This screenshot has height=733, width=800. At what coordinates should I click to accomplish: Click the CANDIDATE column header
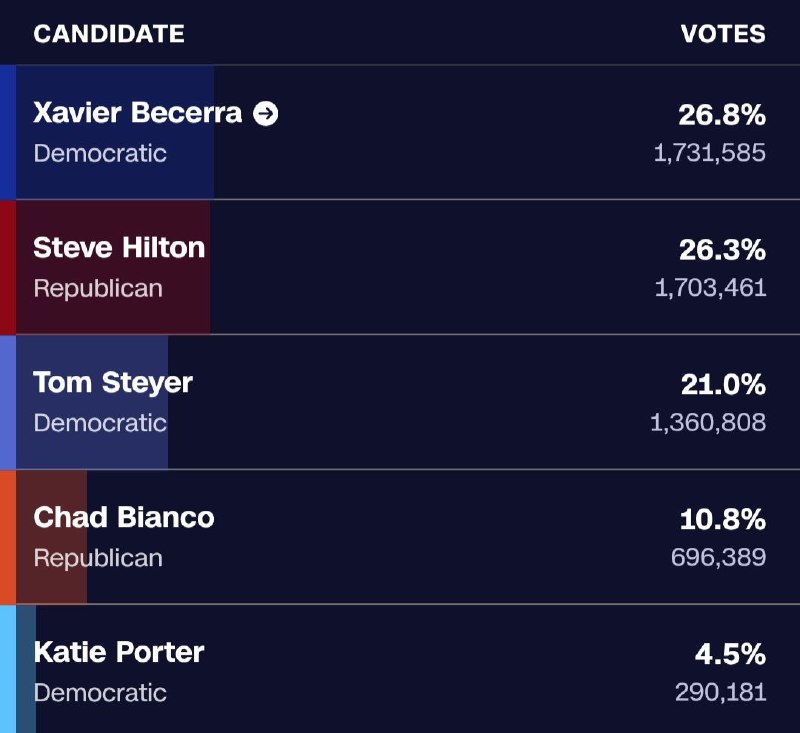coord(109,34)
